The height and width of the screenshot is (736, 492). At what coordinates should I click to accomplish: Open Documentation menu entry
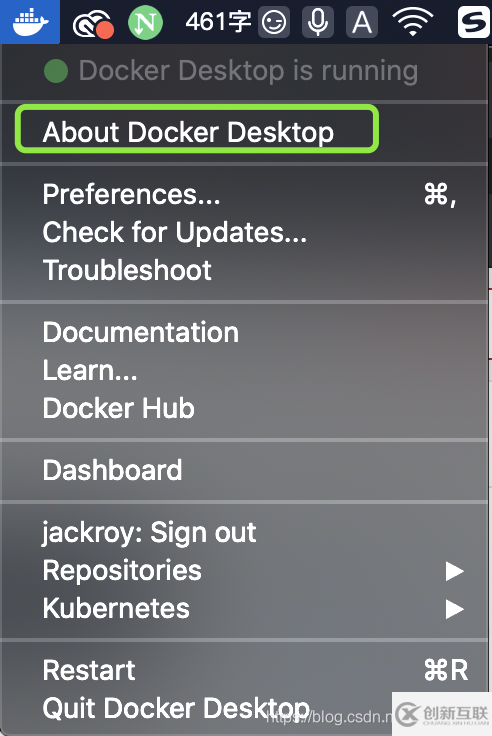point(244,332)
